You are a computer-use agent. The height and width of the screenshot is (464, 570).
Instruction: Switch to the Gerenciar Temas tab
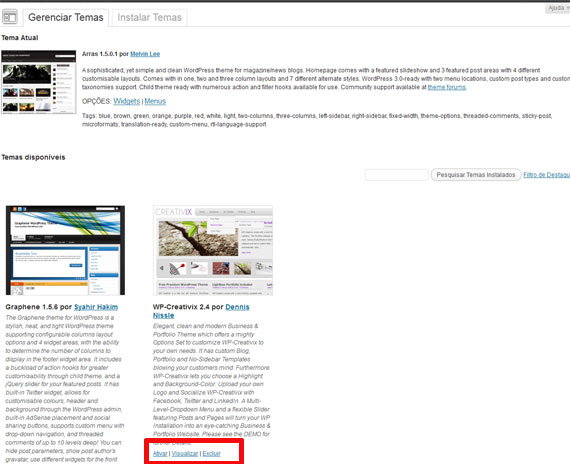66,17
